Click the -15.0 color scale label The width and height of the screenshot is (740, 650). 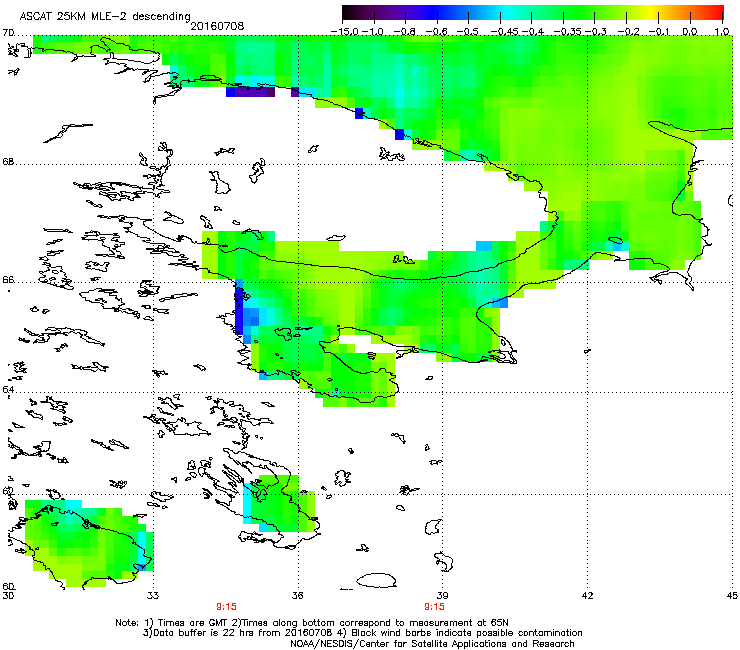[345, 32]
